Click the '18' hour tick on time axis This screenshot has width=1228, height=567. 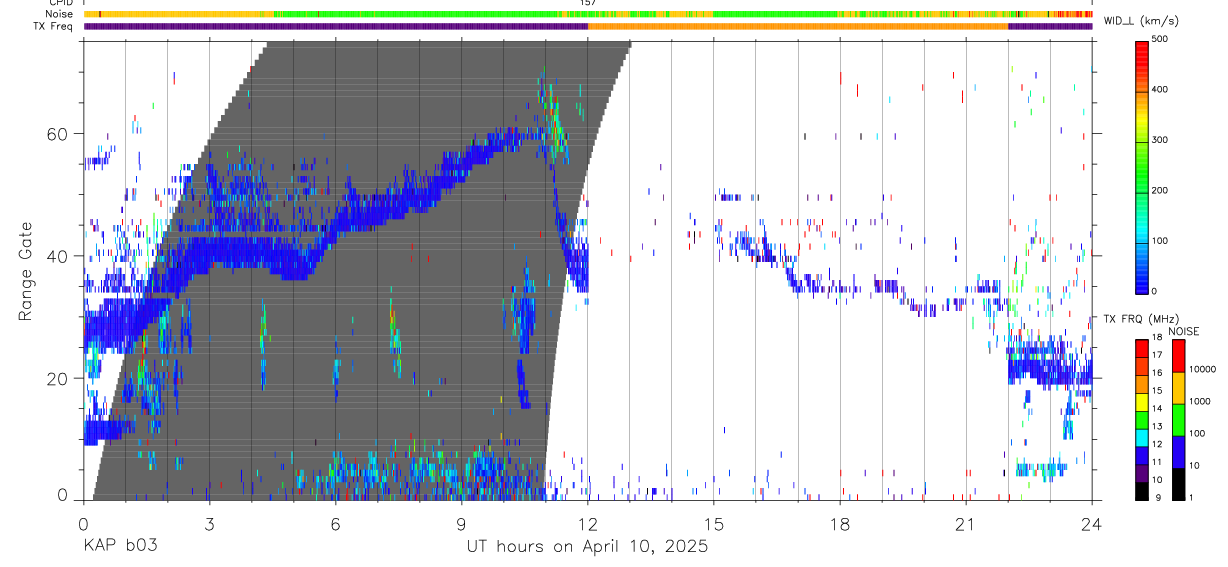pos(840,523)
